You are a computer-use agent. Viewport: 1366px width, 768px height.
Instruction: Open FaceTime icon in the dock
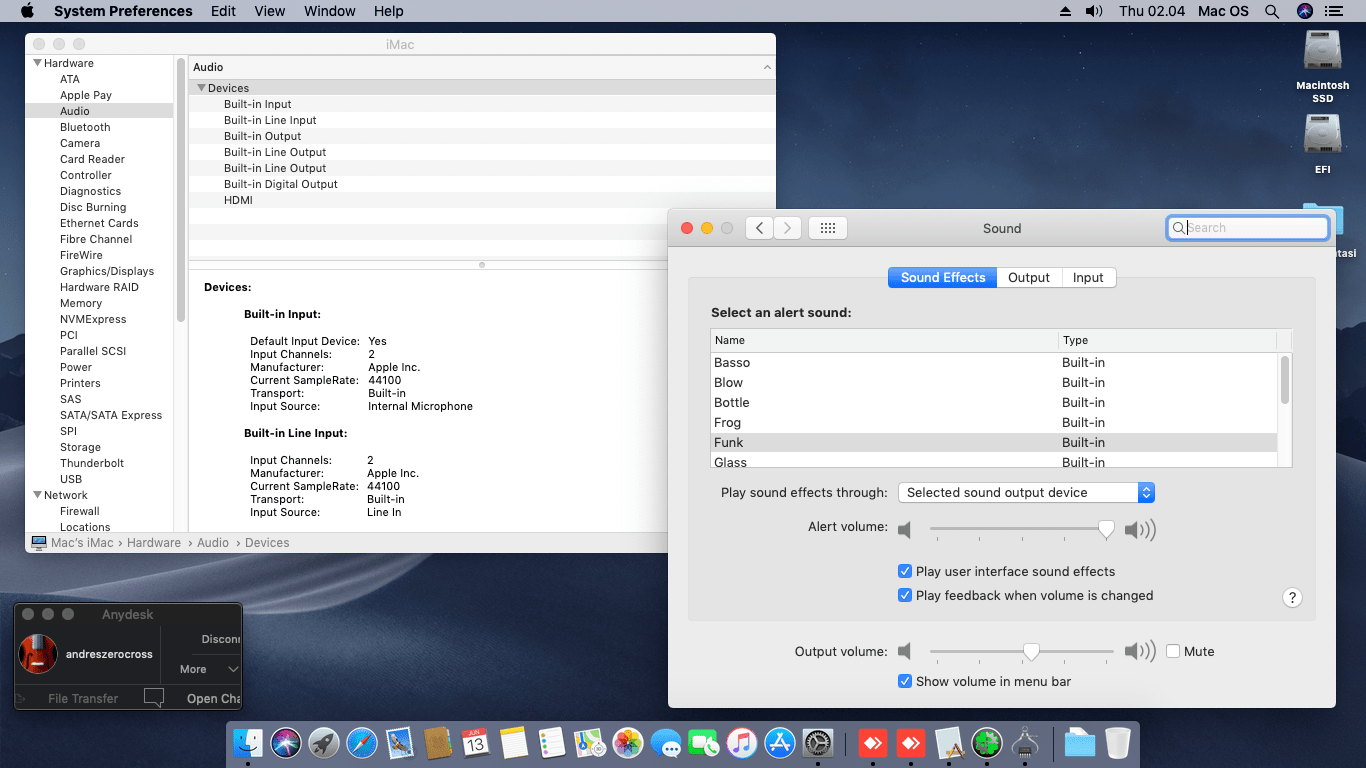coord(704,743)
